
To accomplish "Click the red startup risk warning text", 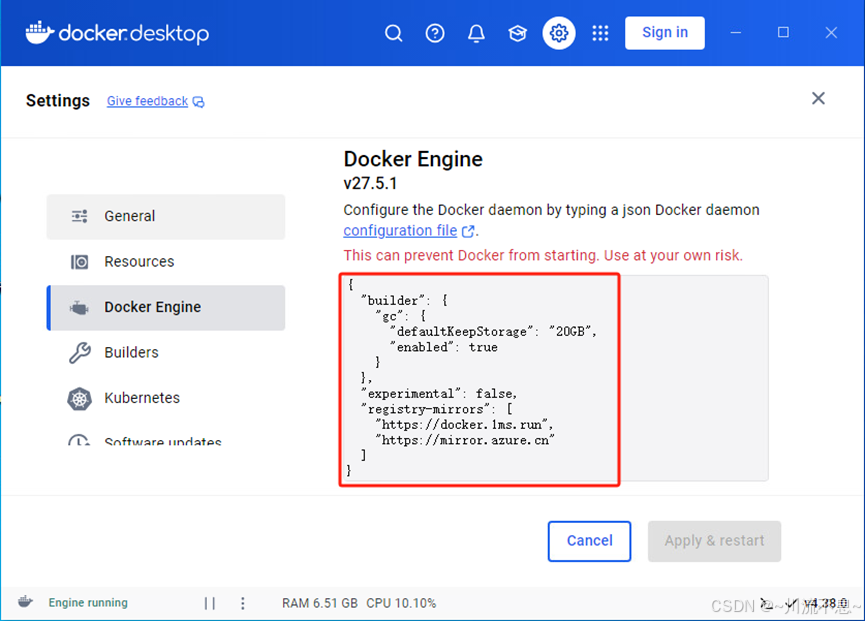I will pos(543,255).
